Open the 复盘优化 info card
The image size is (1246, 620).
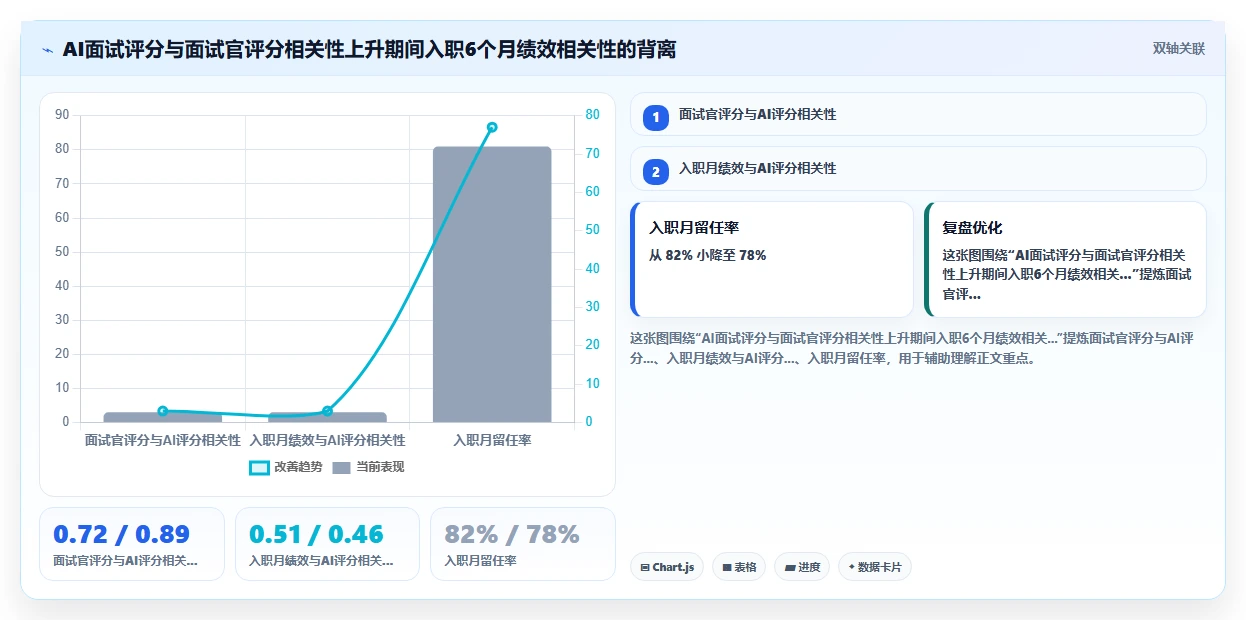click(x=1065, y=260)
